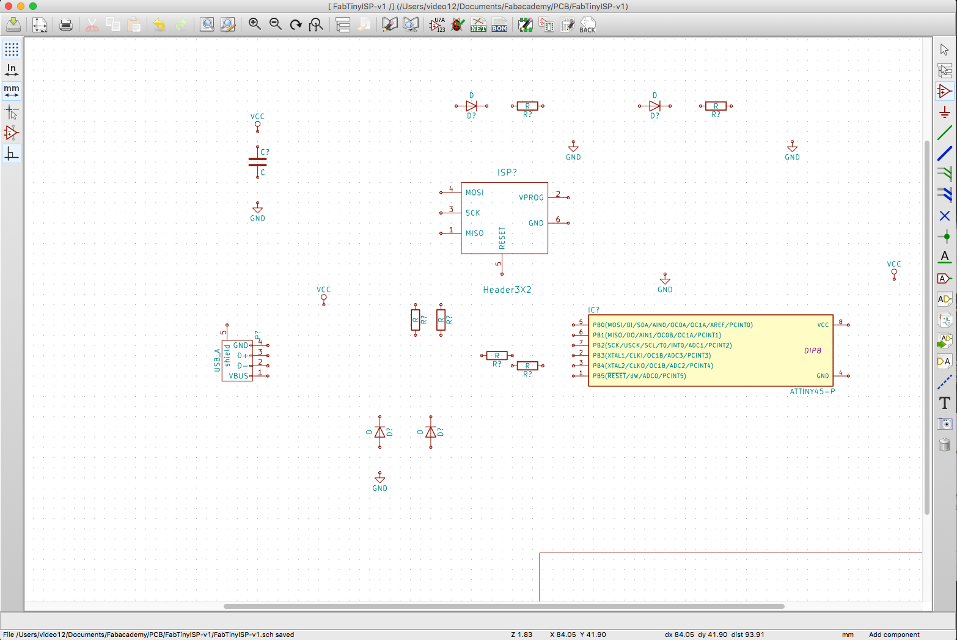Viewport: 957px width, 640px height.
Task: Select the graphic line tool
Action: (x=945, y=382)
